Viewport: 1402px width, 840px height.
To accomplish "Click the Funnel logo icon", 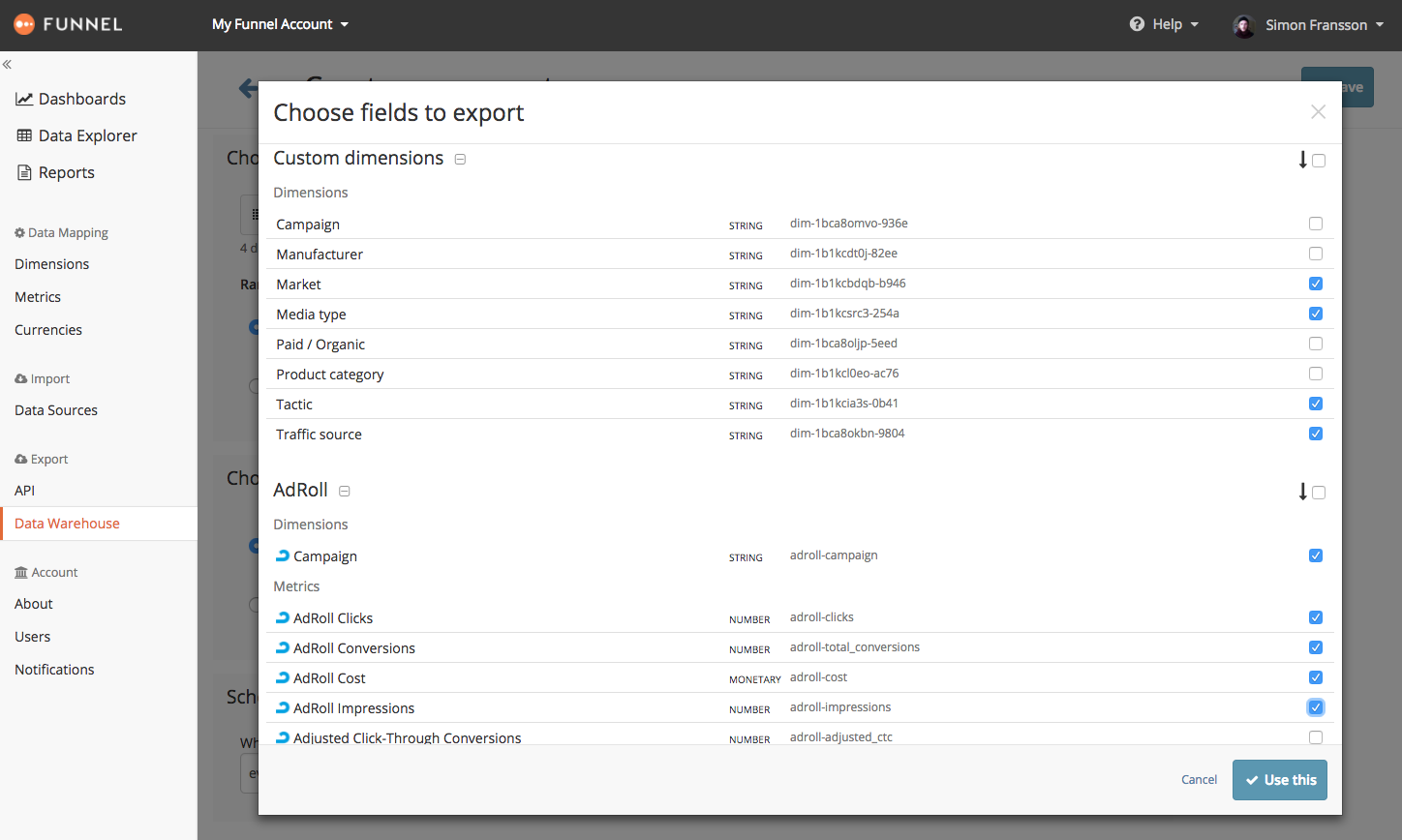I will 24,24.
